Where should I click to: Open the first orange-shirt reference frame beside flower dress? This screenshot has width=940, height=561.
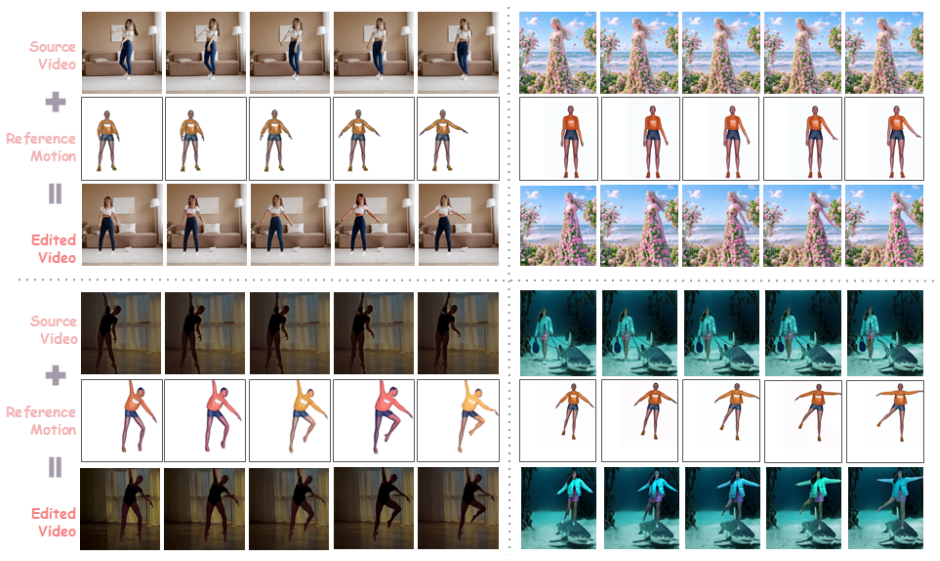558,139
